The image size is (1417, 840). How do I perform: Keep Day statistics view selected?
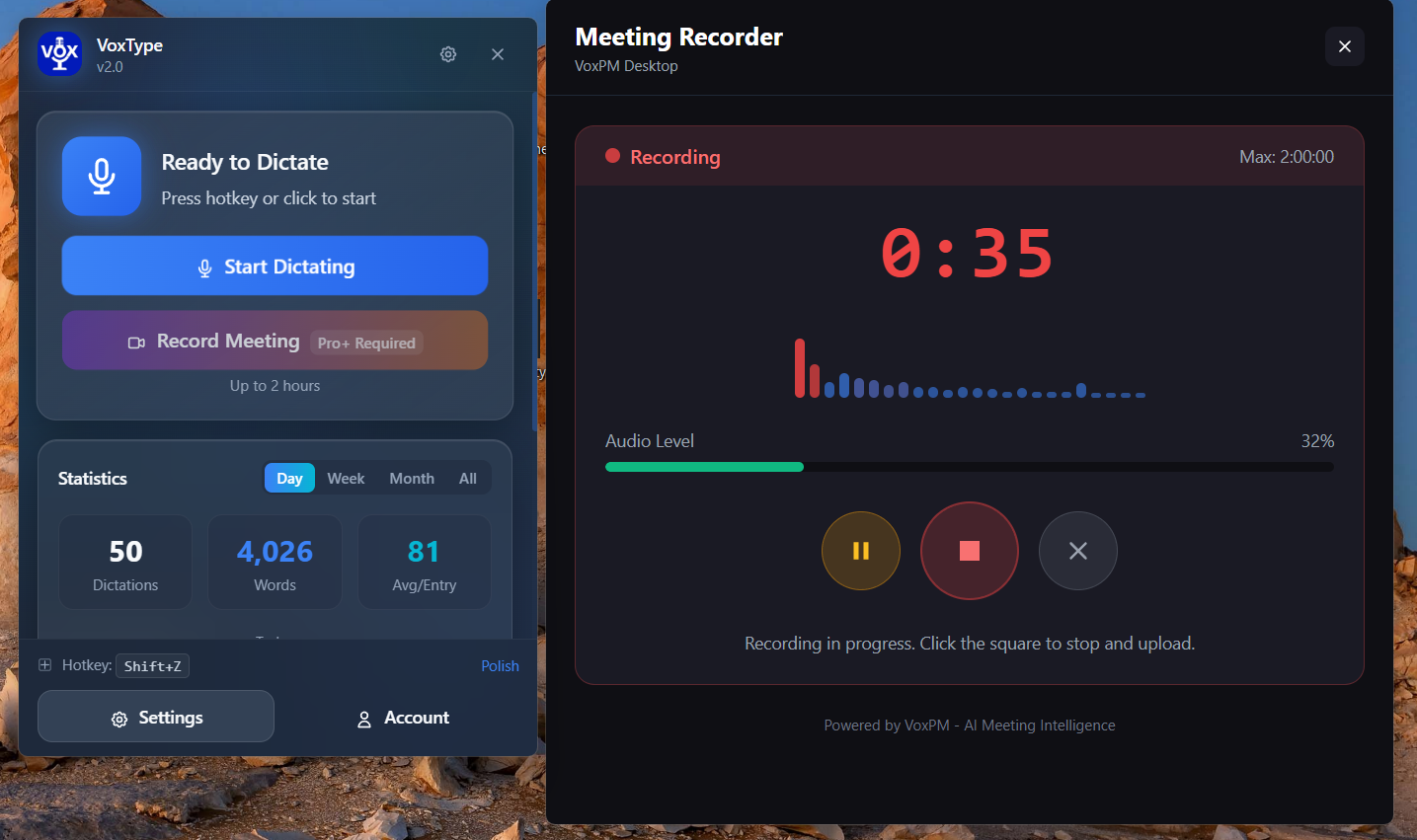click(289, 478)
